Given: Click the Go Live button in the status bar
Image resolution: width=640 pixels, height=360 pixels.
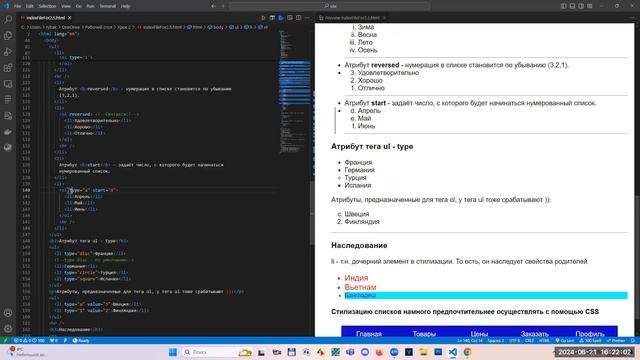Looking at the screenshot, I should (564, 340).
